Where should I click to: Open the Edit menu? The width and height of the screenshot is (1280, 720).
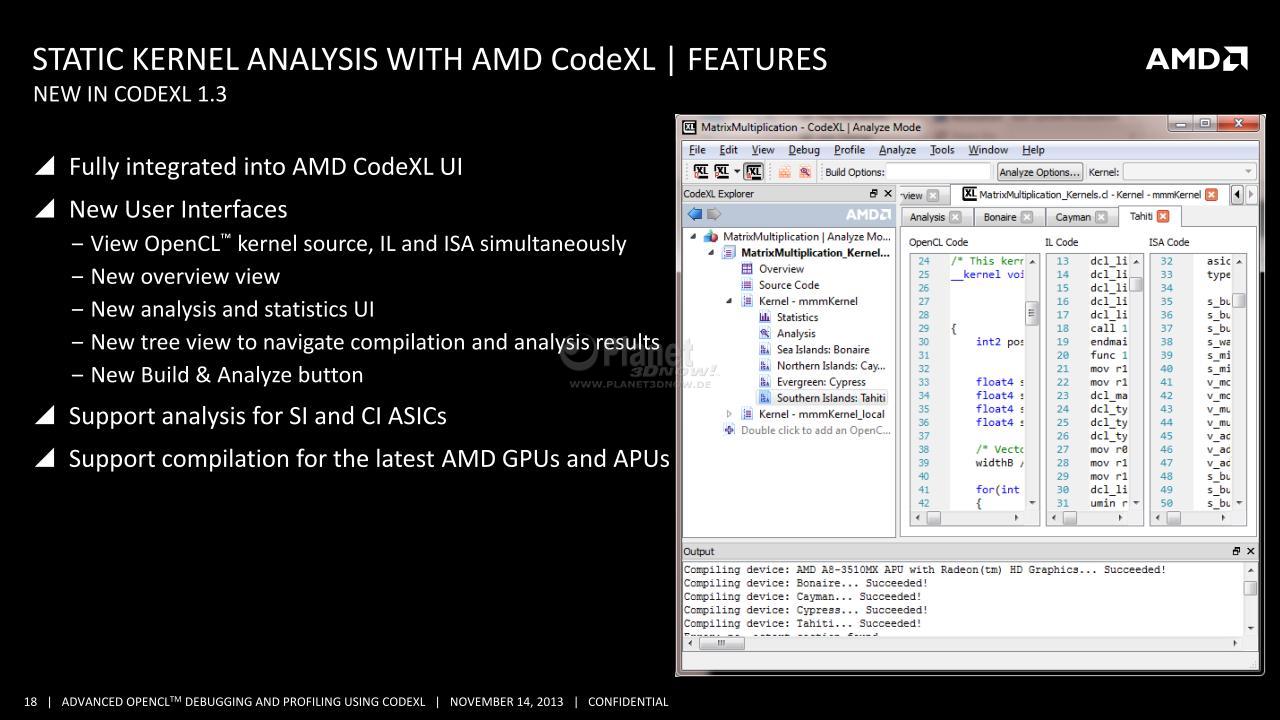(x=729, y=150)
